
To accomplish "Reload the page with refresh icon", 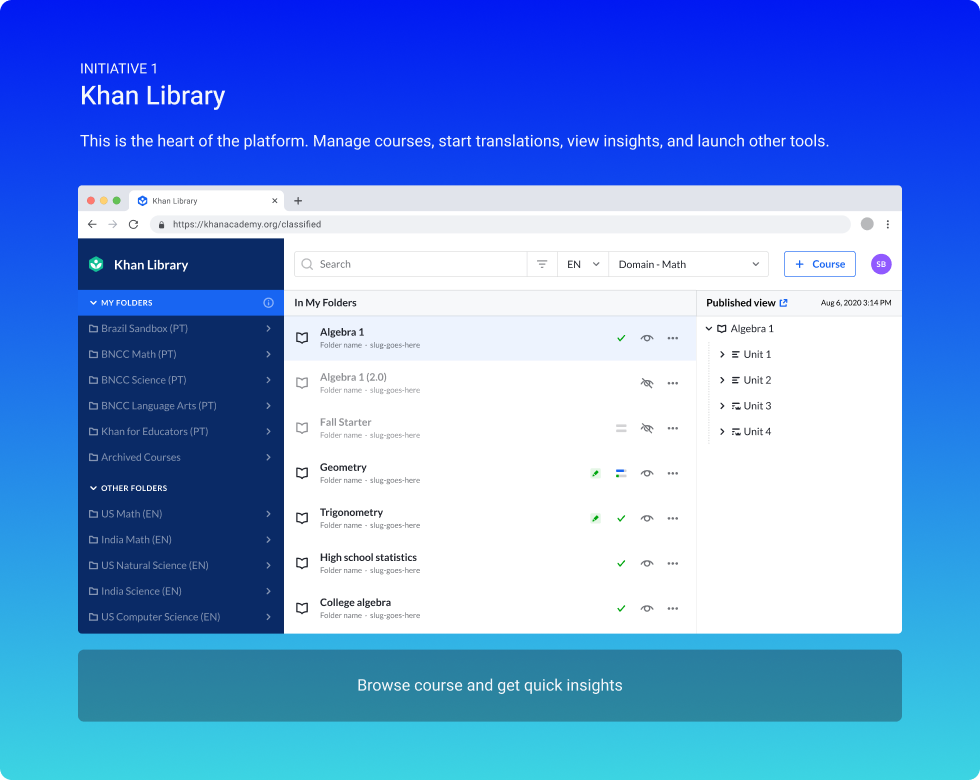I will click(133, 224).
